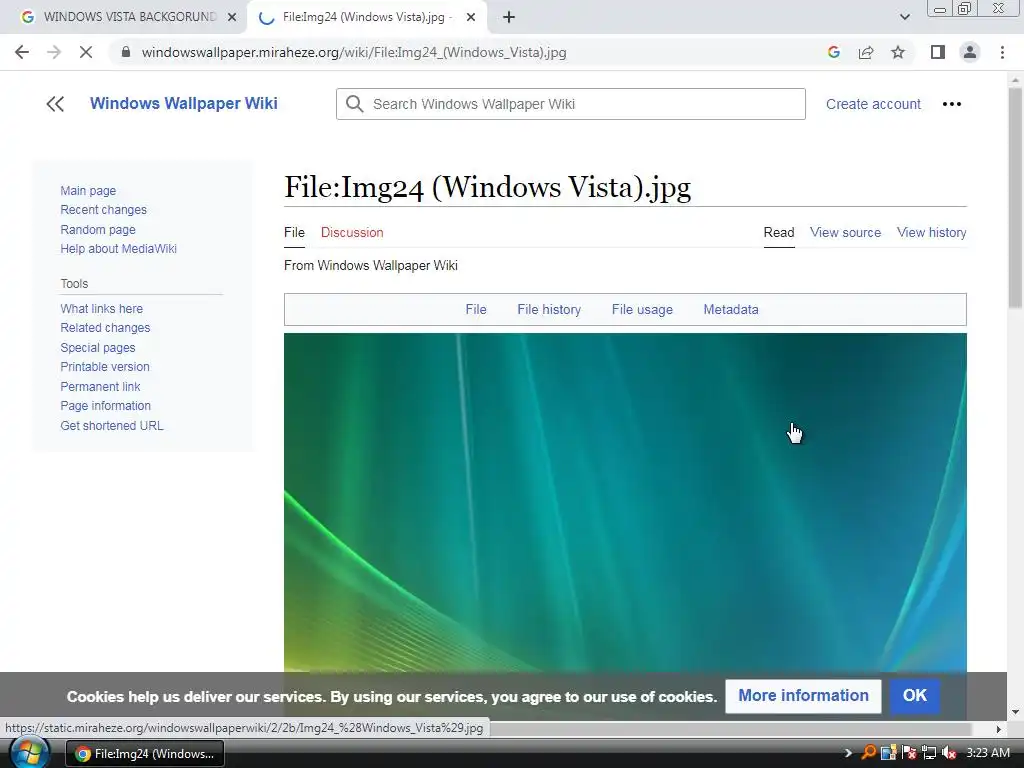Open Main page link
The height and width of the screenshot is (768, 1024).
pos(88,191)
